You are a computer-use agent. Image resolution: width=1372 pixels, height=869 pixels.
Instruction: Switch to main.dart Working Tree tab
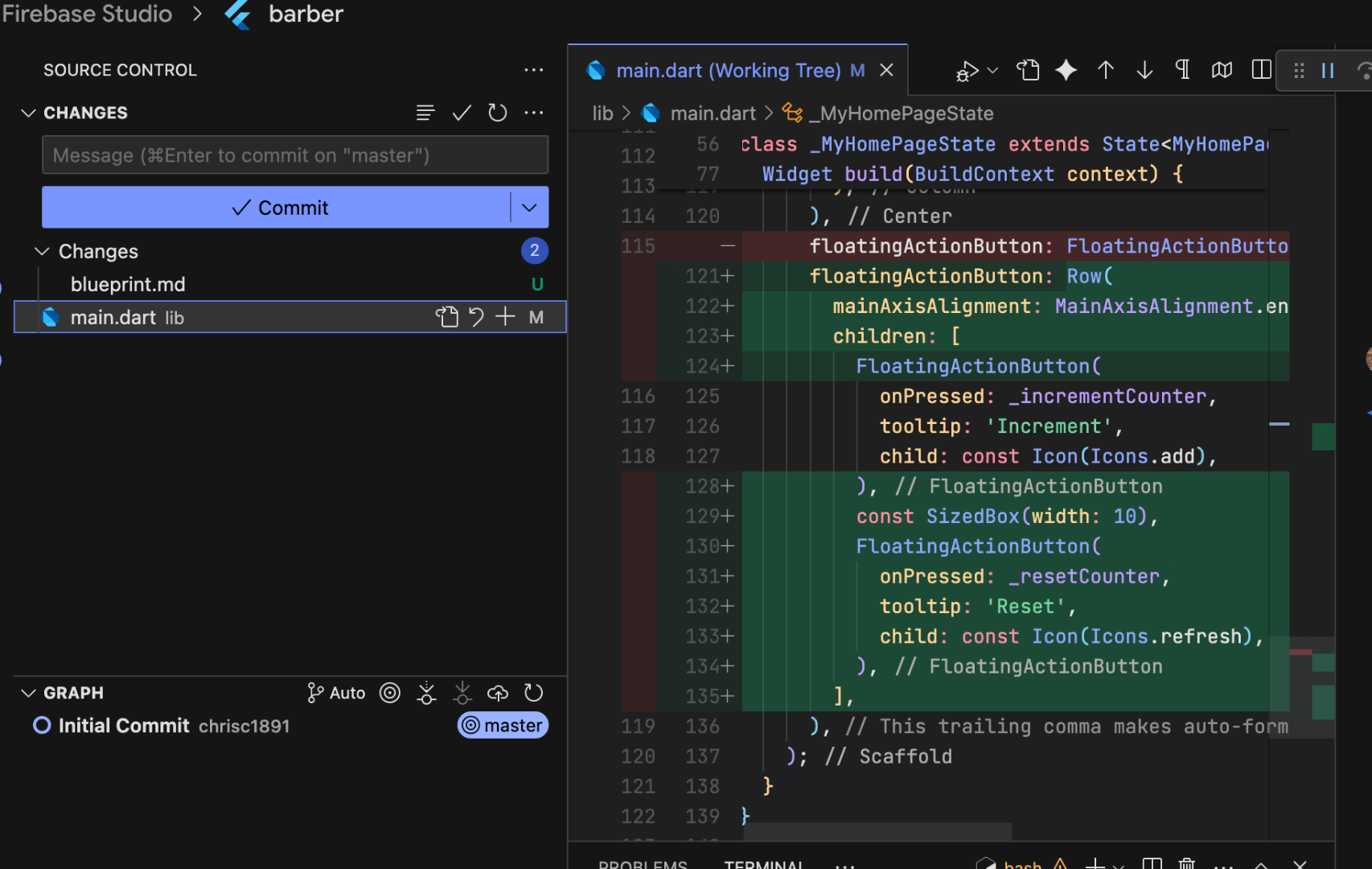727,71
